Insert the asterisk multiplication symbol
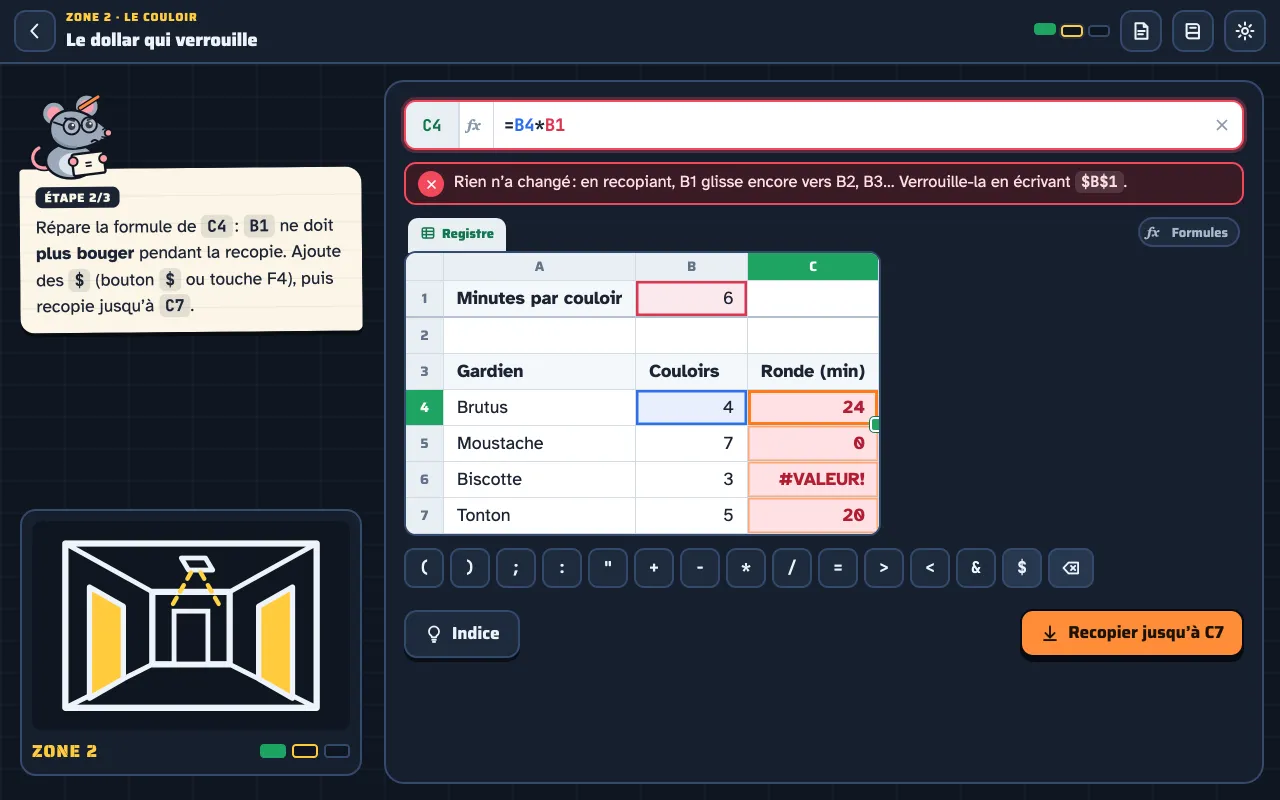This screenshot has width=1280, height=800. (x=746, y=568)
